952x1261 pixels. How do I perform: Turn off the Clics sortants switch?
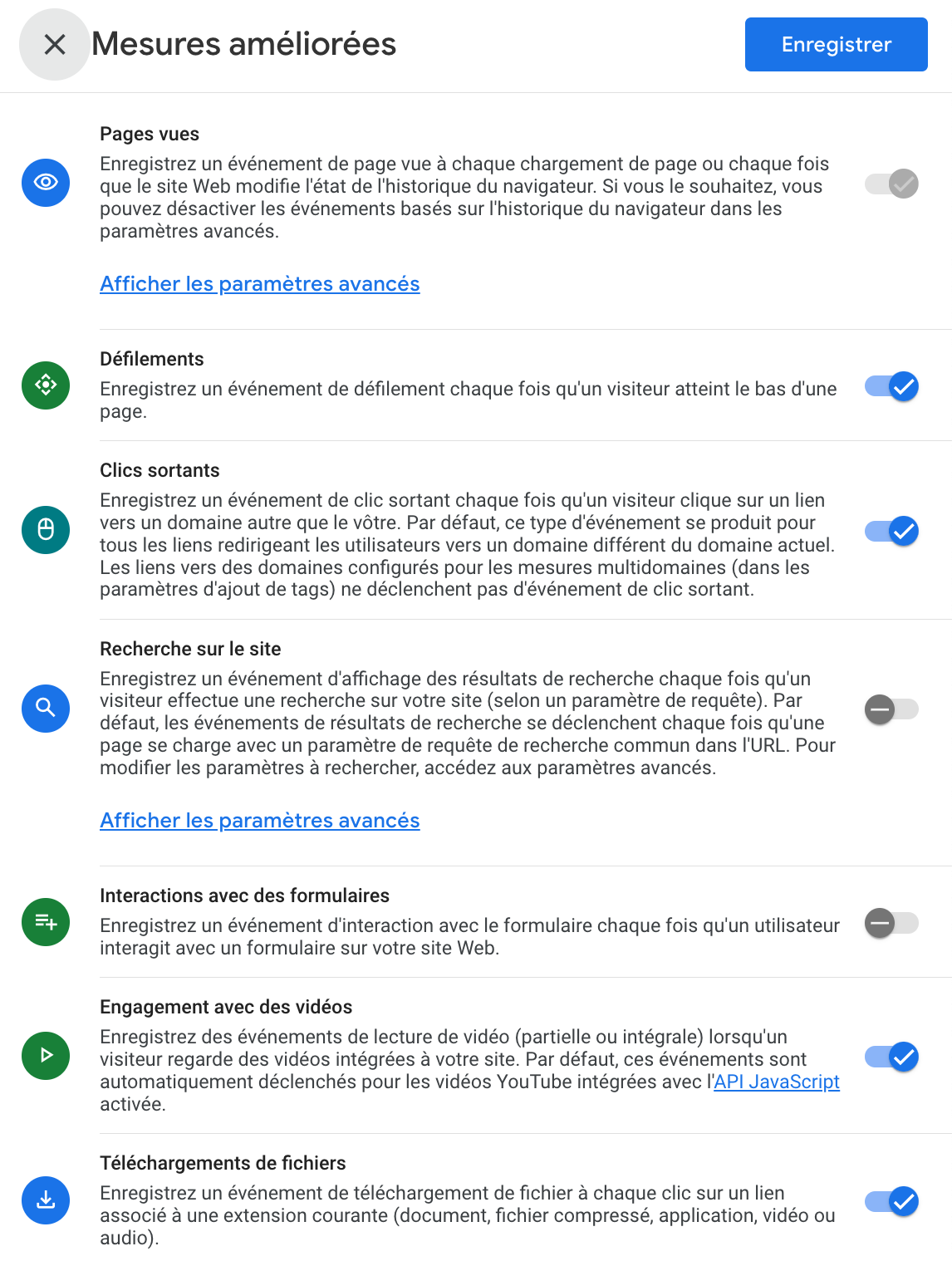[891, 530]
